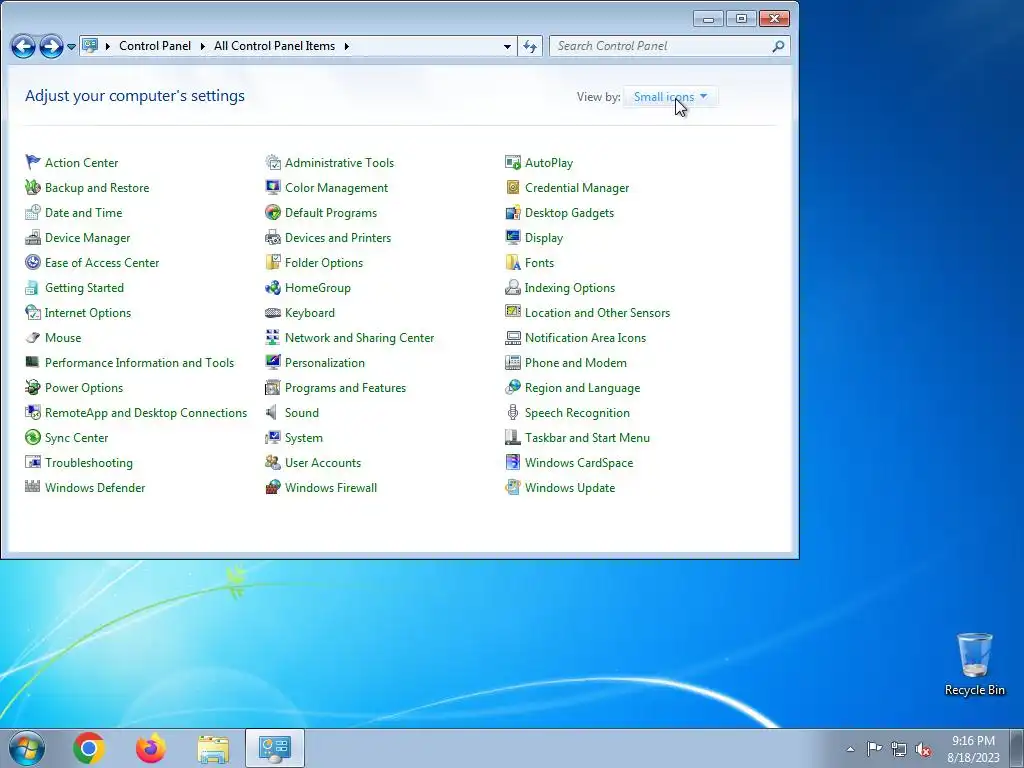The width and height of the screenshot is (1024, 768).
Task: Open the Phone and Modem link
Action: (x=575, y=362)
